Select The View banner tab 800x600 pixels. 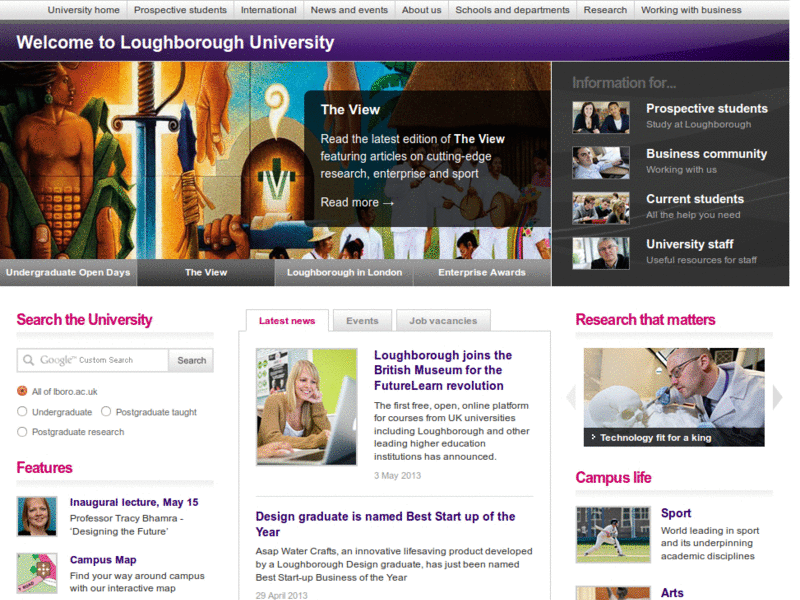point(206,272)
